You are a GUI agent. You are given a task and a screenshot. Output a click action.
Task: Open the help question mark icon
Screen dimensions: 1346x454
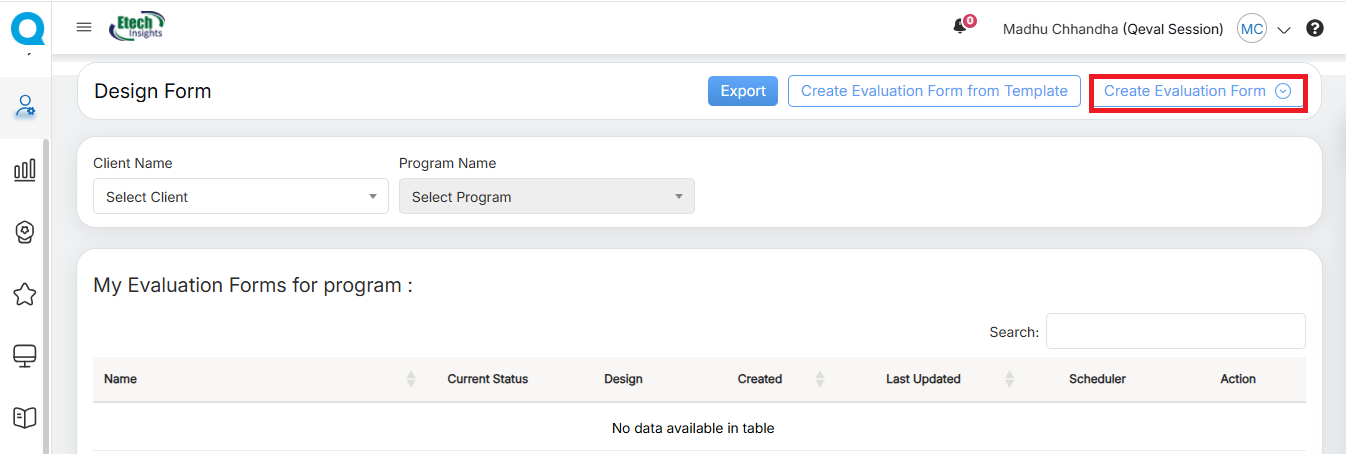pyautogui.click(x=1315, y=29)
